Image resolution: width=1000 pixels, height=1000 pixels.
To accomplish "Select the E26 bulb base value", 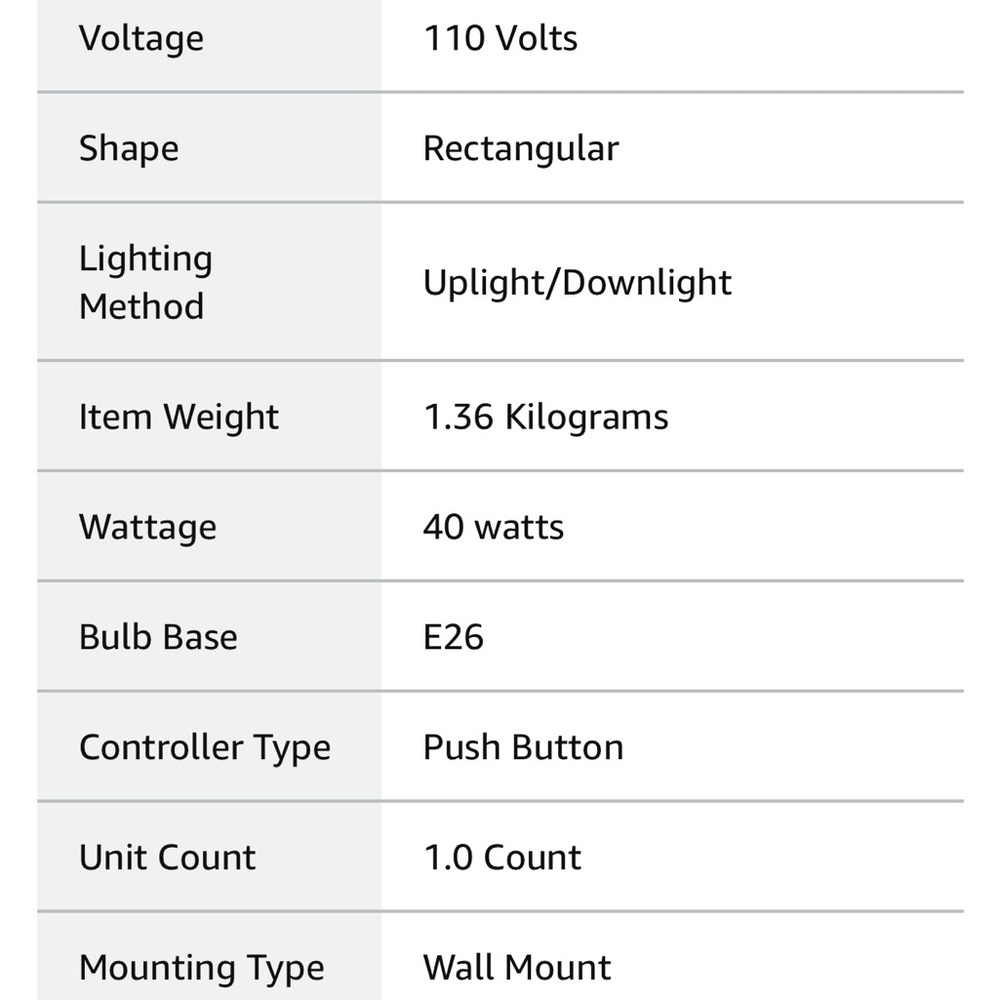I will pos(453,637).
